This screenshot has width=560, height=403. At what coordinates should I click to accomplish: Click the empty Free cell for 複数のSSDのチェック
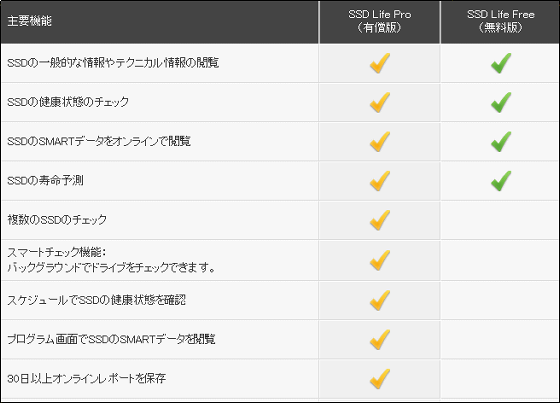pos(500,220)
